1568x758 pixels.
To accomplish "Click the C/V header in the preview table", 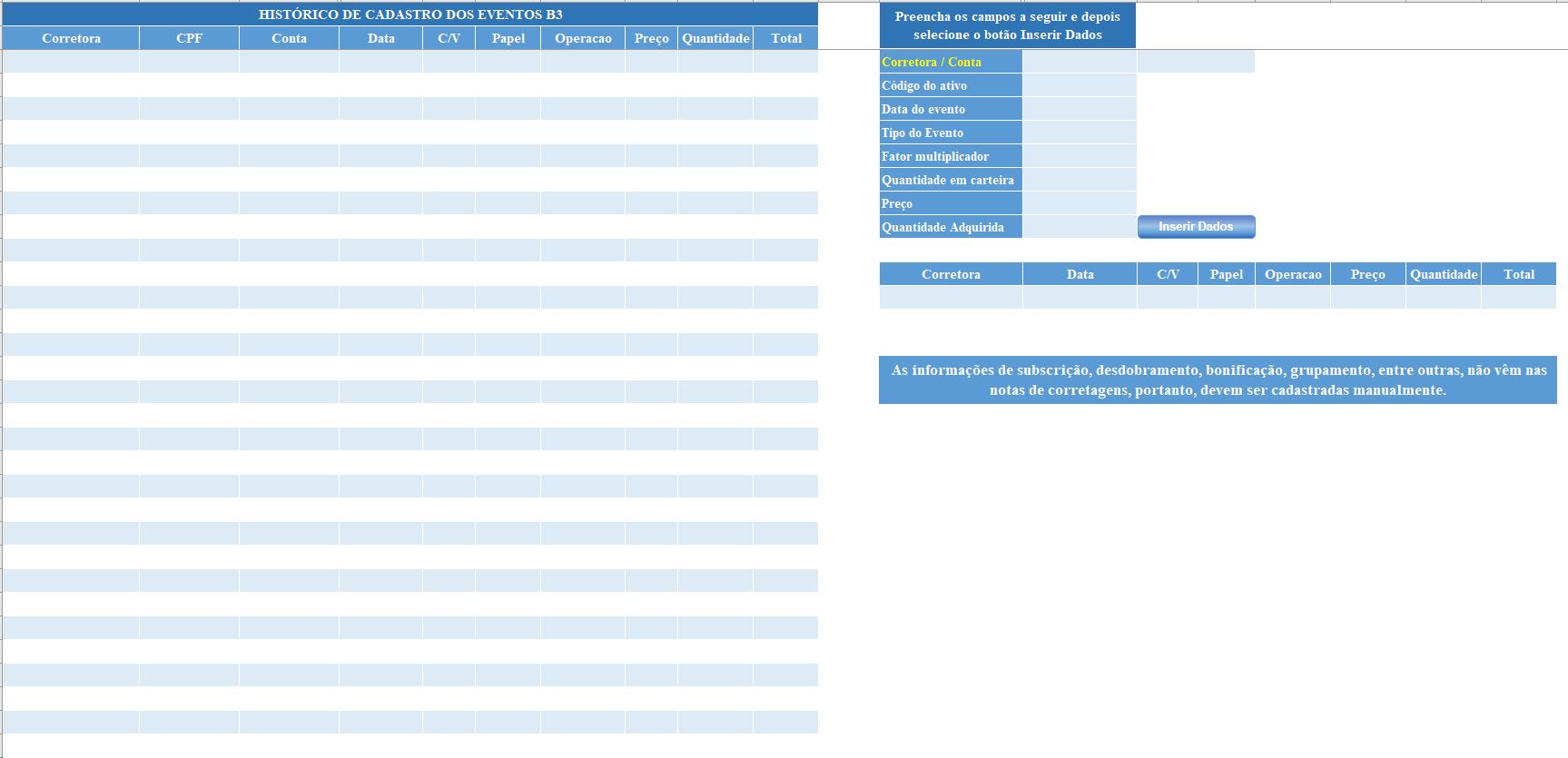I will pos(1168,274).
